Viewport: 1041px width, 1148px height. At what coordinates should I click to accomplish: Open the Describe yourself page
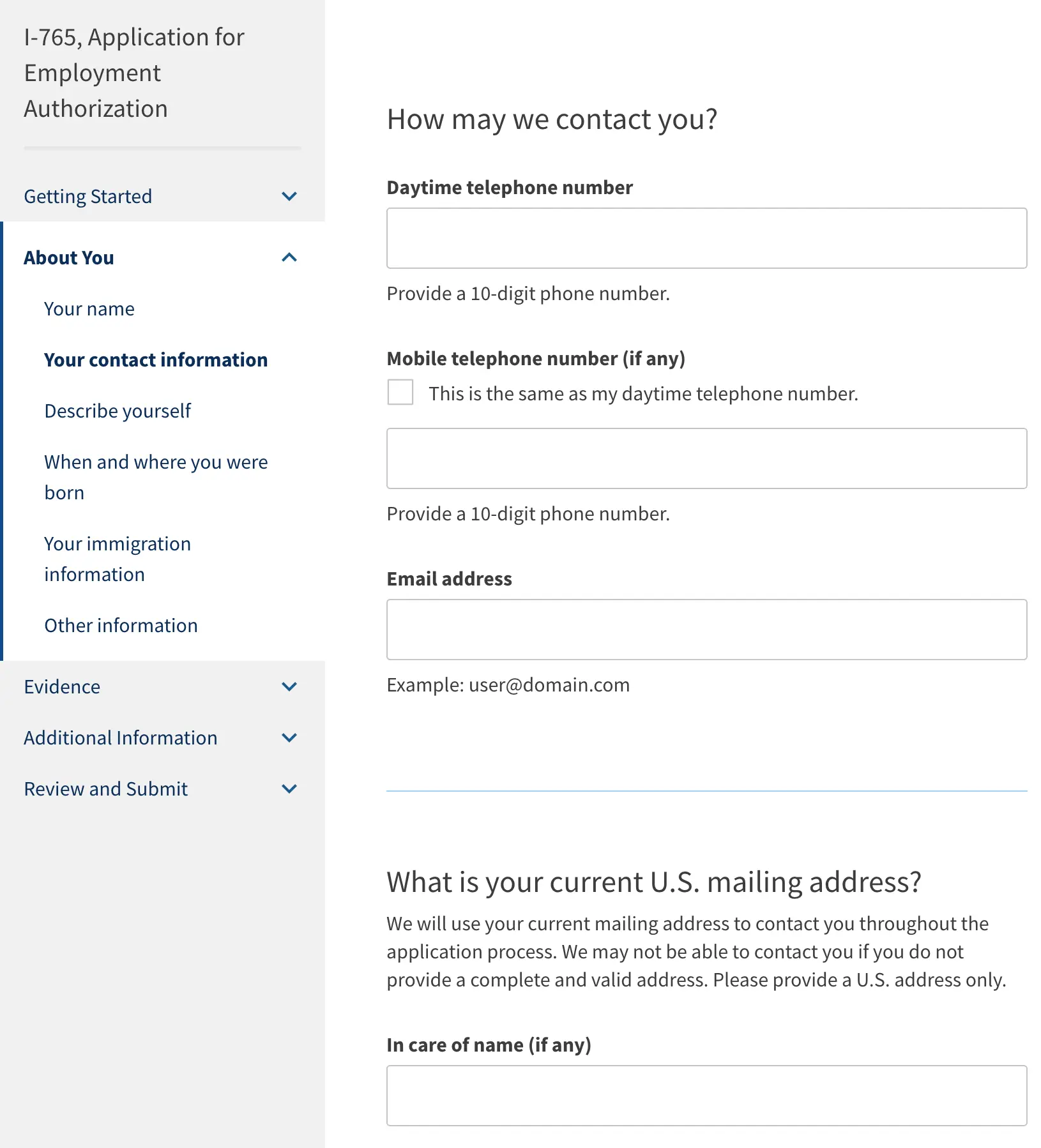pyautogui.click(x=118, y=411)
